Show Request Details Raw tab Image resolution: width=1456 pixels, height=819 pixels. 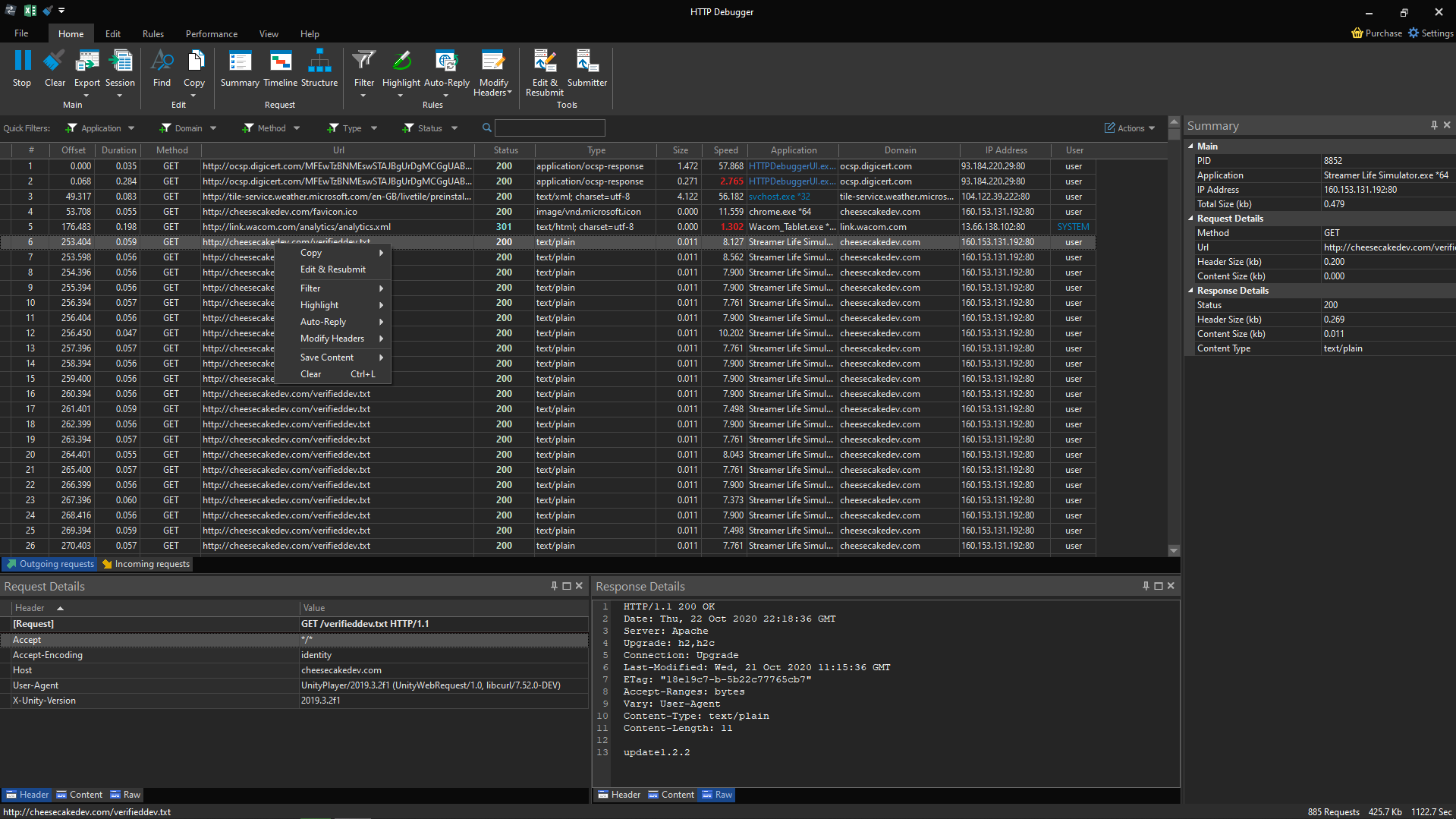pos(125,795)
